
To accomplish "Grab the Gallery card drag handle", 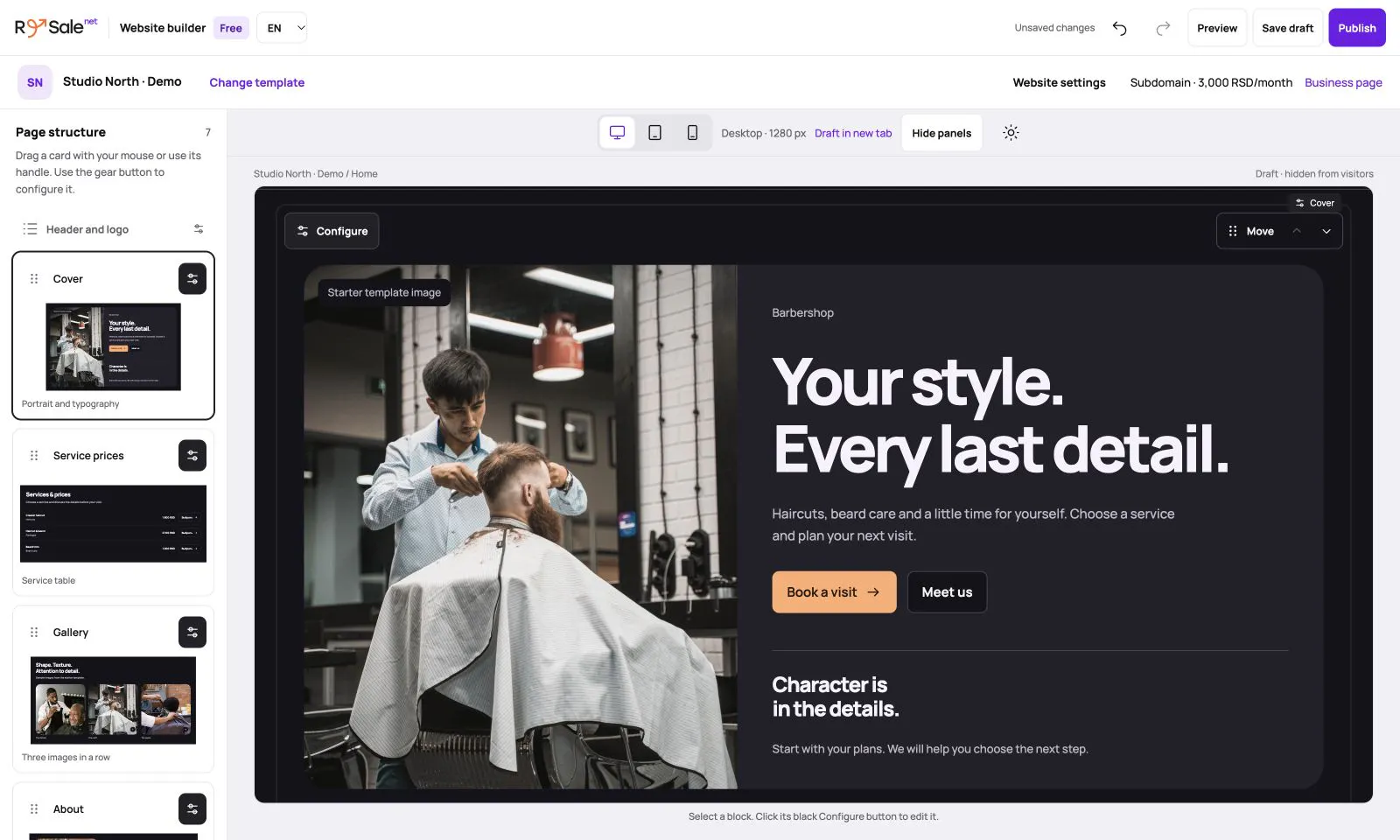I will [34, 633].
